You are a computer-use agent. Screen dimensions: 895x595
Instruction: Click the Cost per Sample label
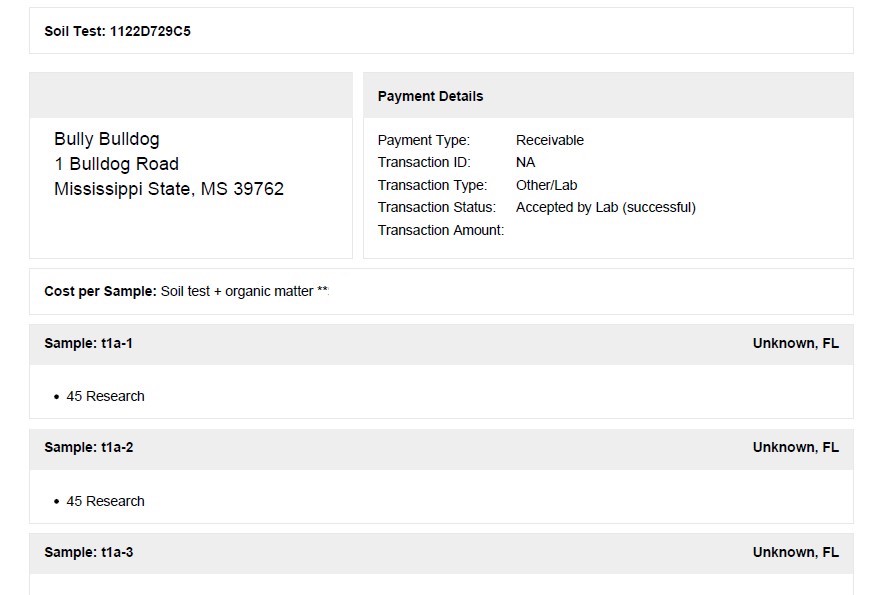[x=100, y=291]
